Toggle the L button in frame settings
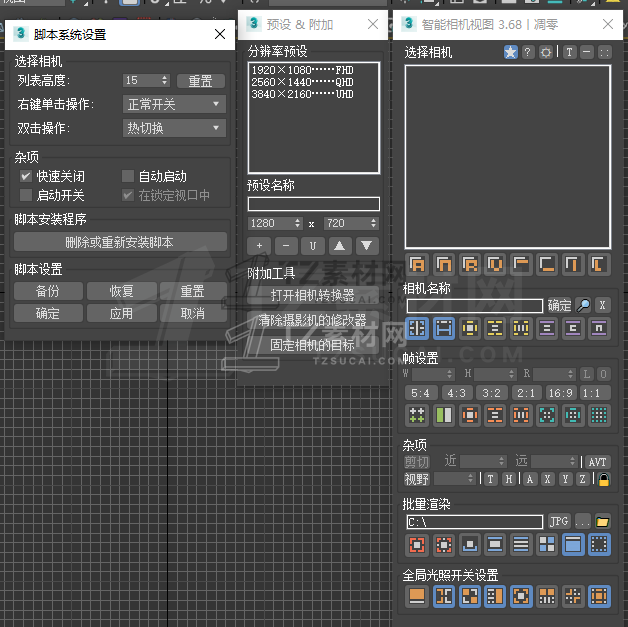Image resolution: width=628 pixels, height=627 pixels. tap(586, 374)
